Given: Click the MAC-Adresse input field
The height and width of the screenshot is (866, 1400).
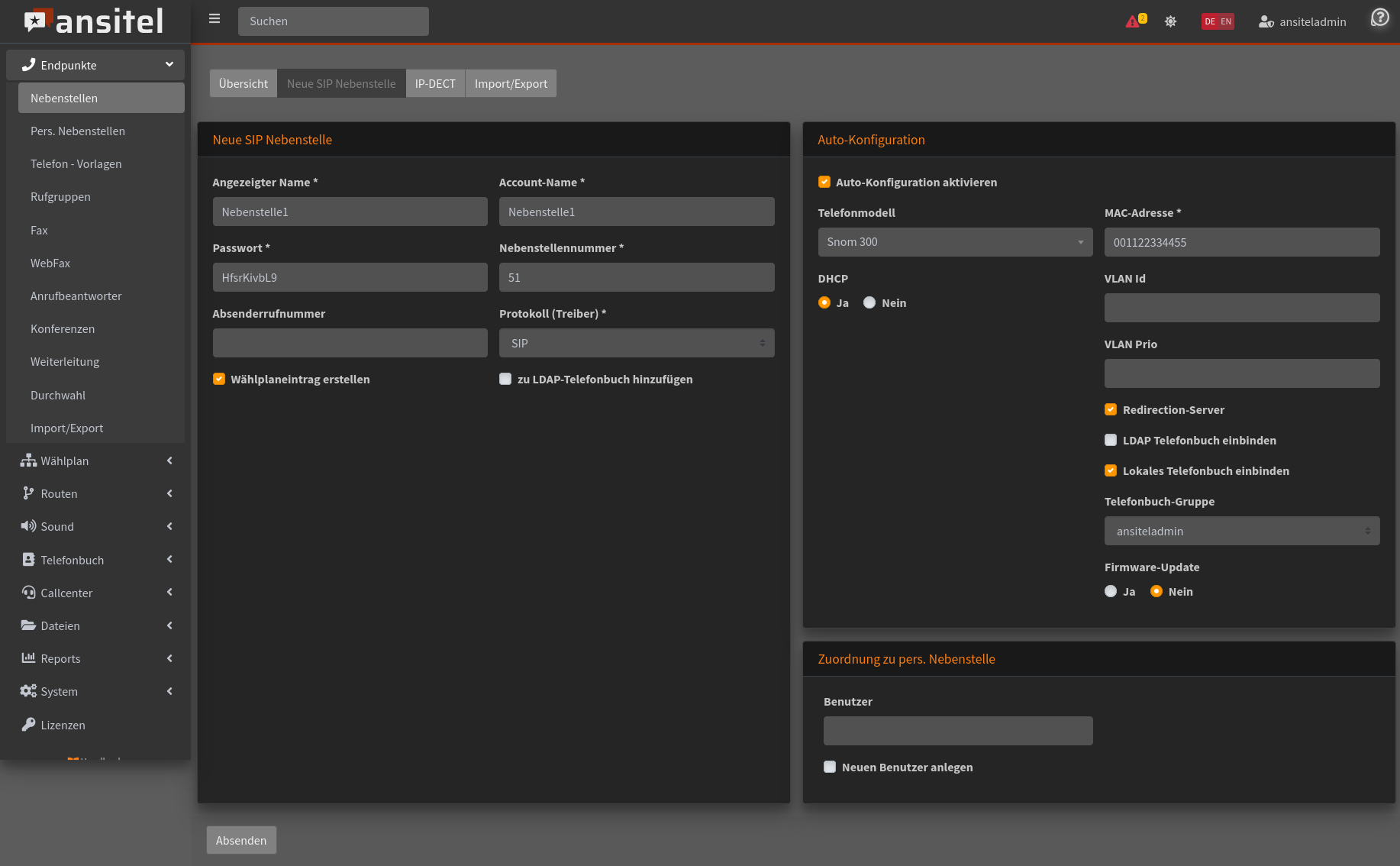Looking at the screenshot, I should 1241,242.
